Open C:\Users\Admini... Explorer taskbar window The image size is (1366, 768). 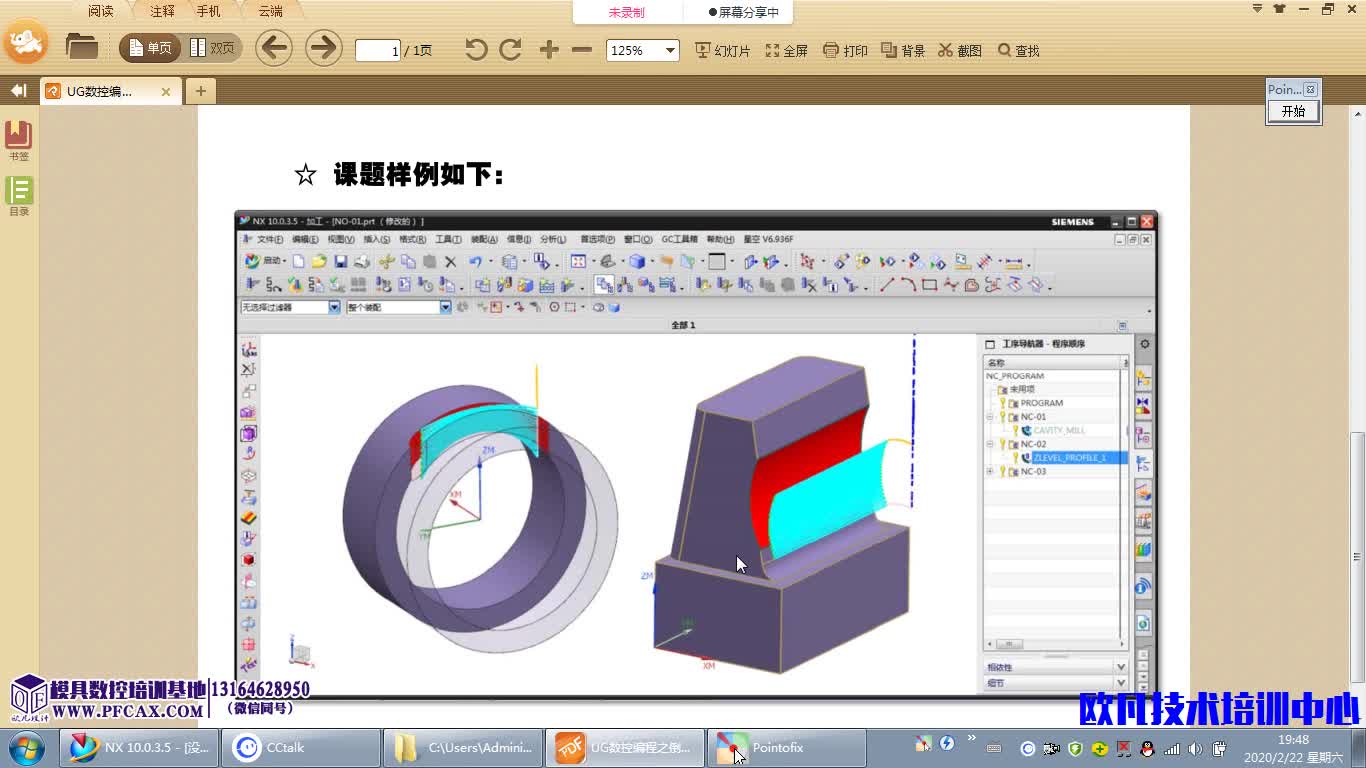pos(463,747)
